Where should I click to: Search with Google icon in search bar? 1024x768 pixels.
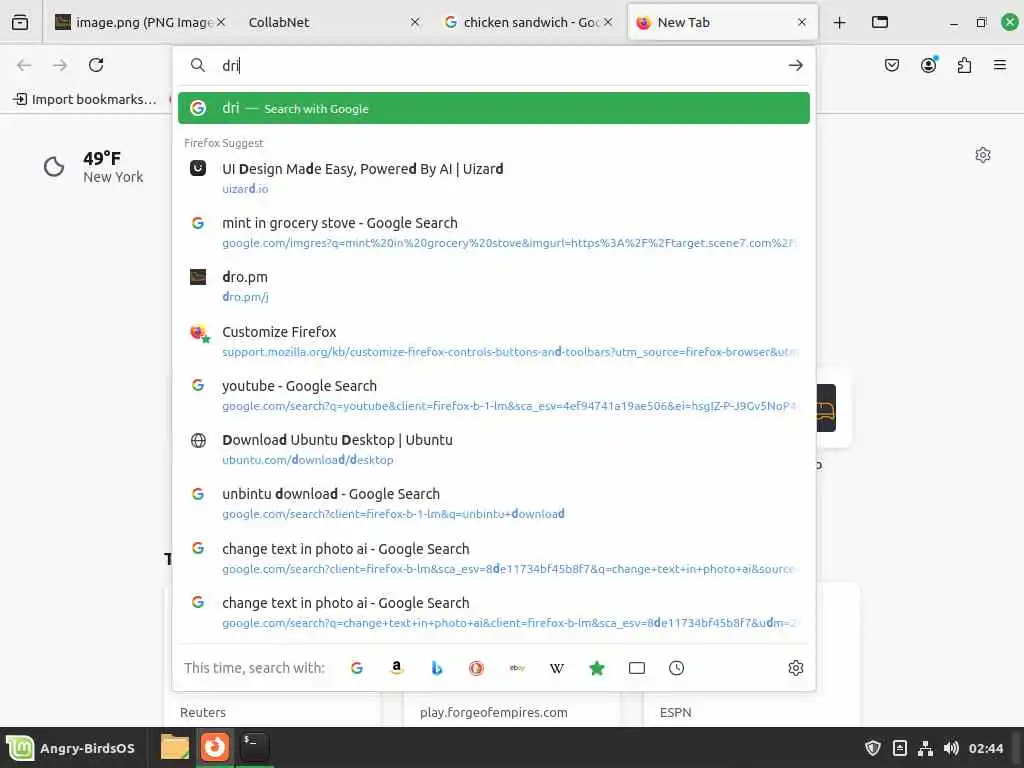tap(357, 667)
